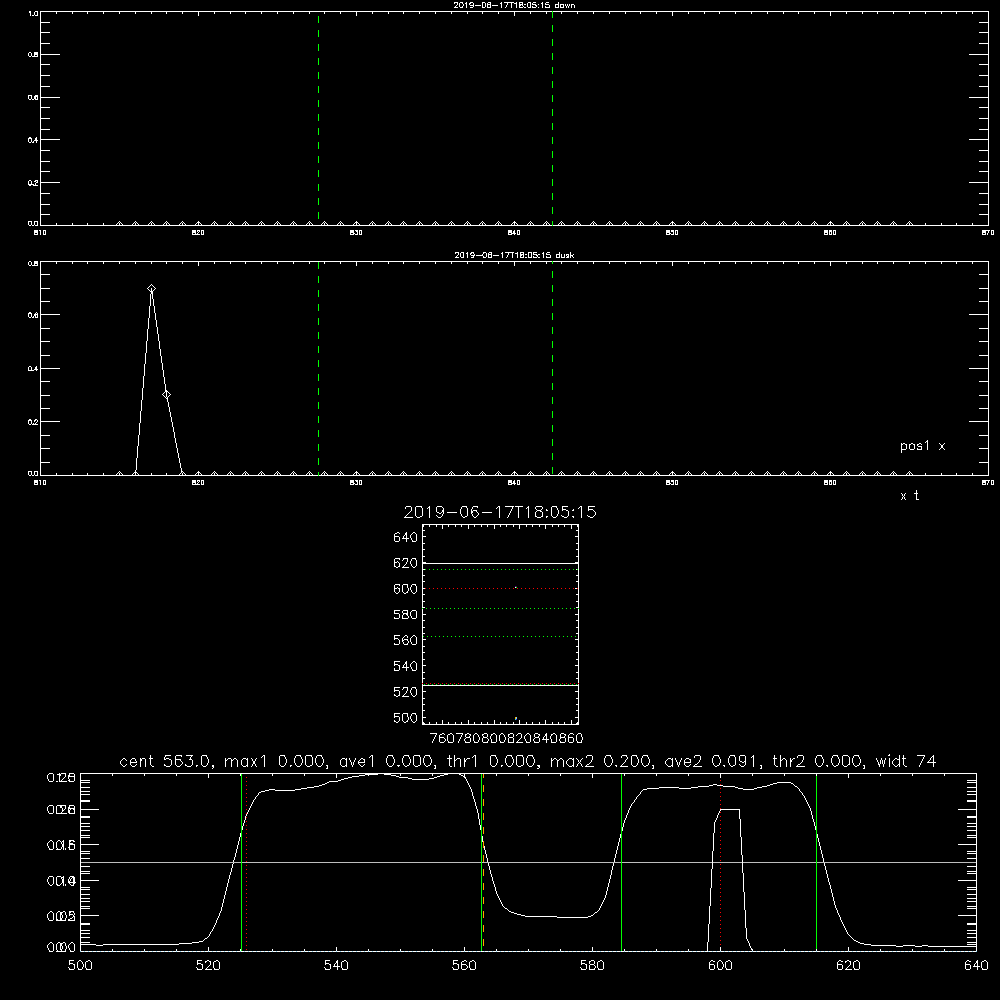
Task: Click the center plot title 2019-06-17T18:05:15
Action: click(x=500, y=512)
